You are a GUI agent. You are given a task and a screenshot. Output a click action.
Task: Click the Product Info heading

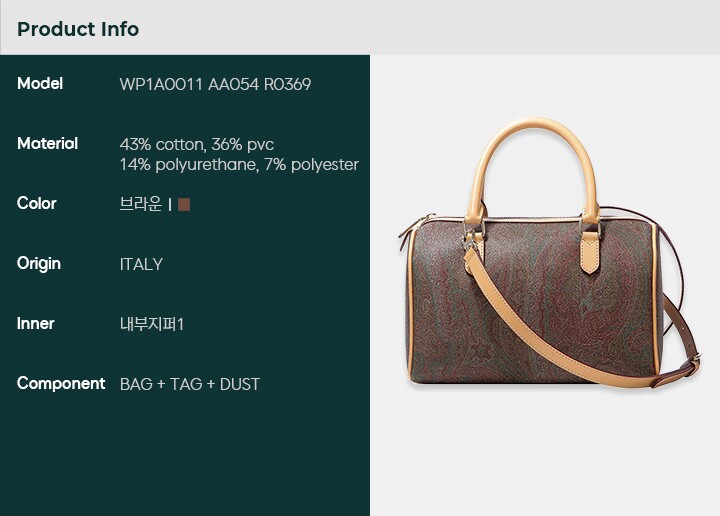point(78,29)
